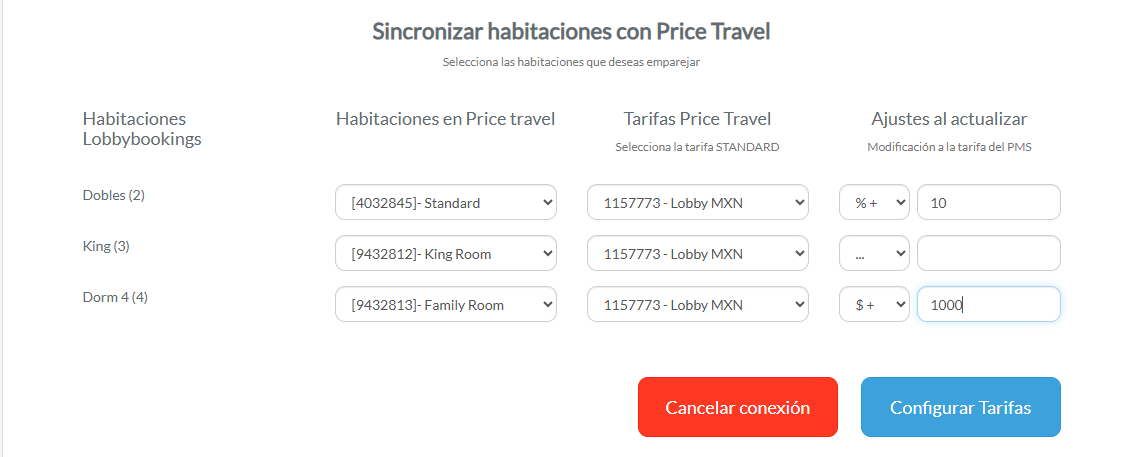Focus the empty King adjustment value field
1141x457 pixels.
(988, 253)
